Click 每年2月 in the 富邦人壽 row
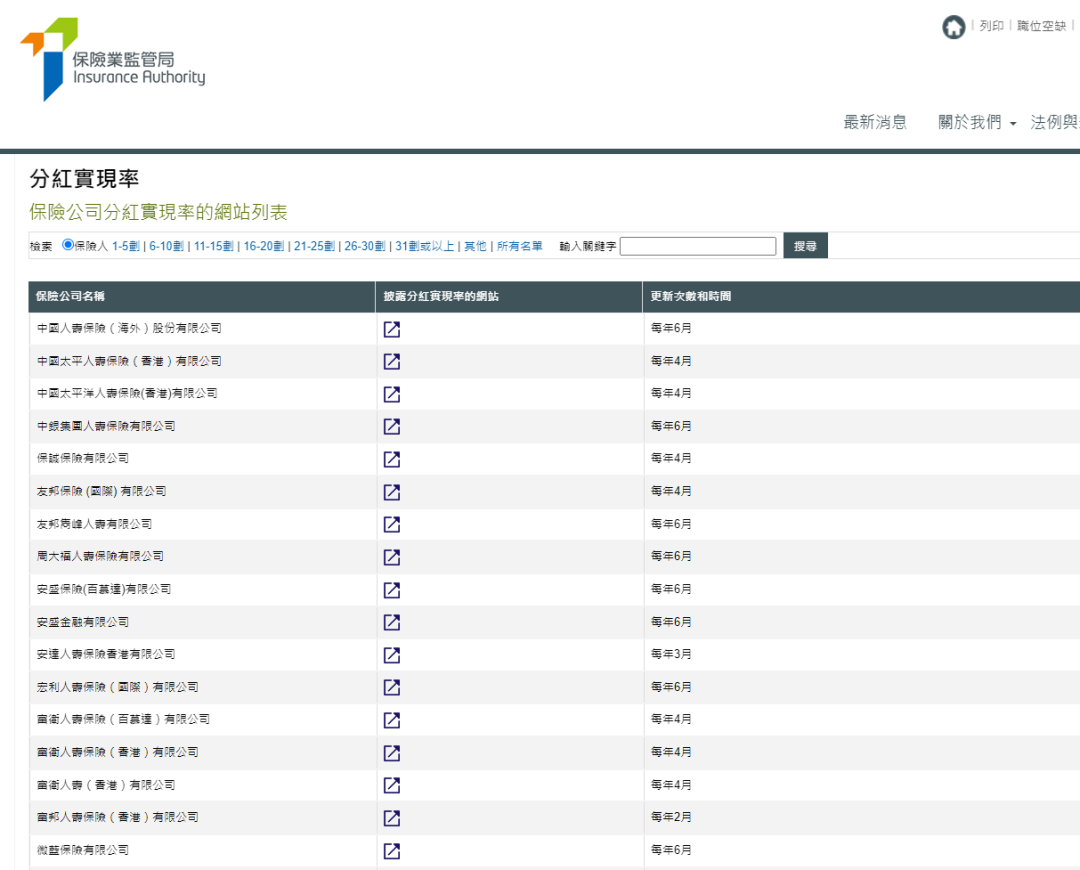1080x870 pixels. (x=671, y=817)
